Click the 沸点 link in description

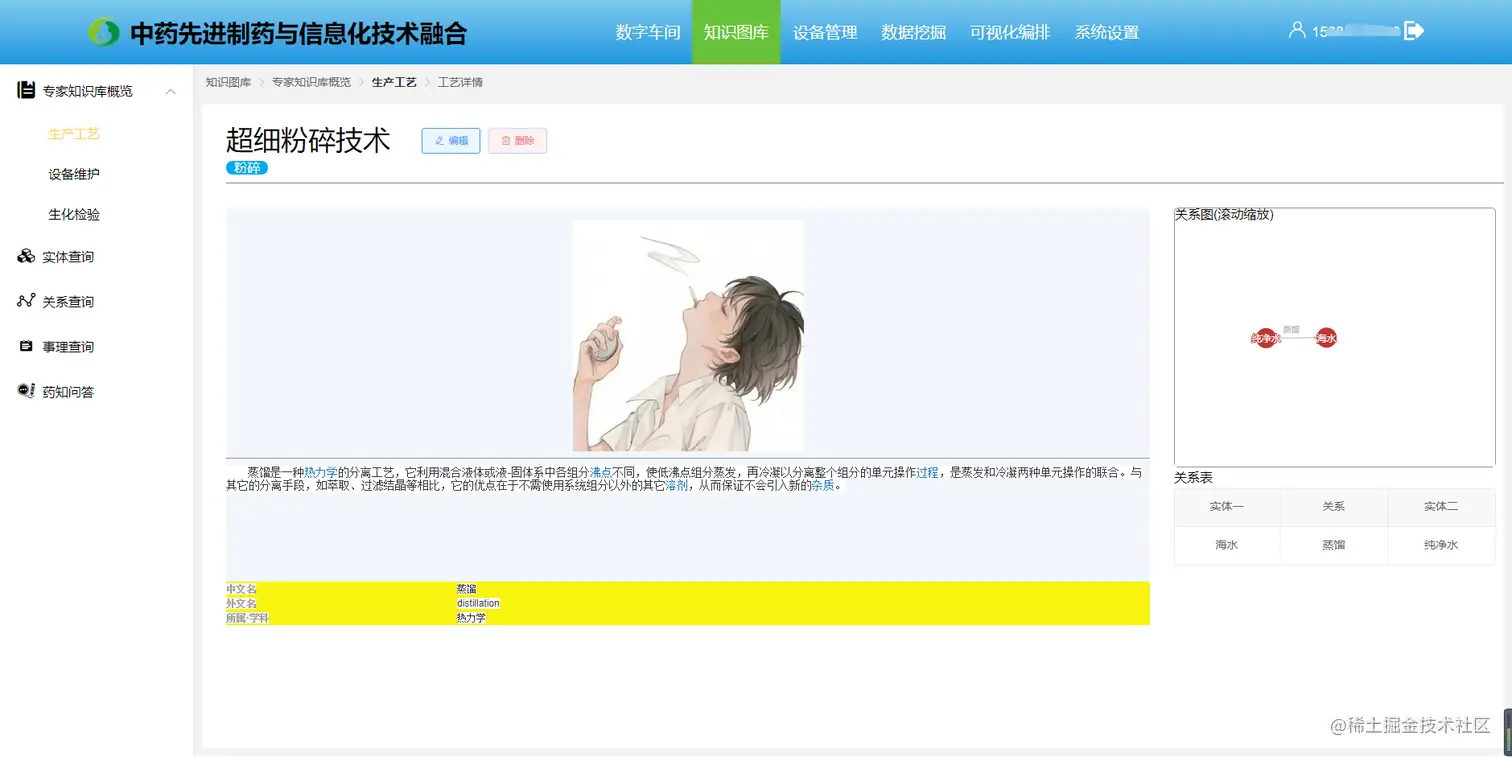click(x=600, y=472)
